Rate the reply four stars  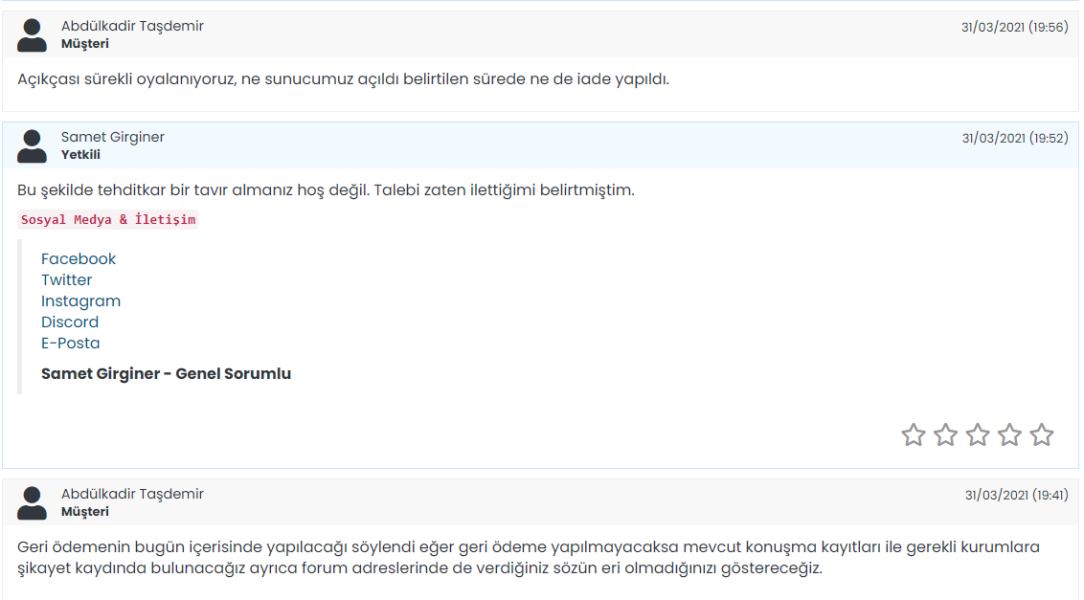[1009, 435]
